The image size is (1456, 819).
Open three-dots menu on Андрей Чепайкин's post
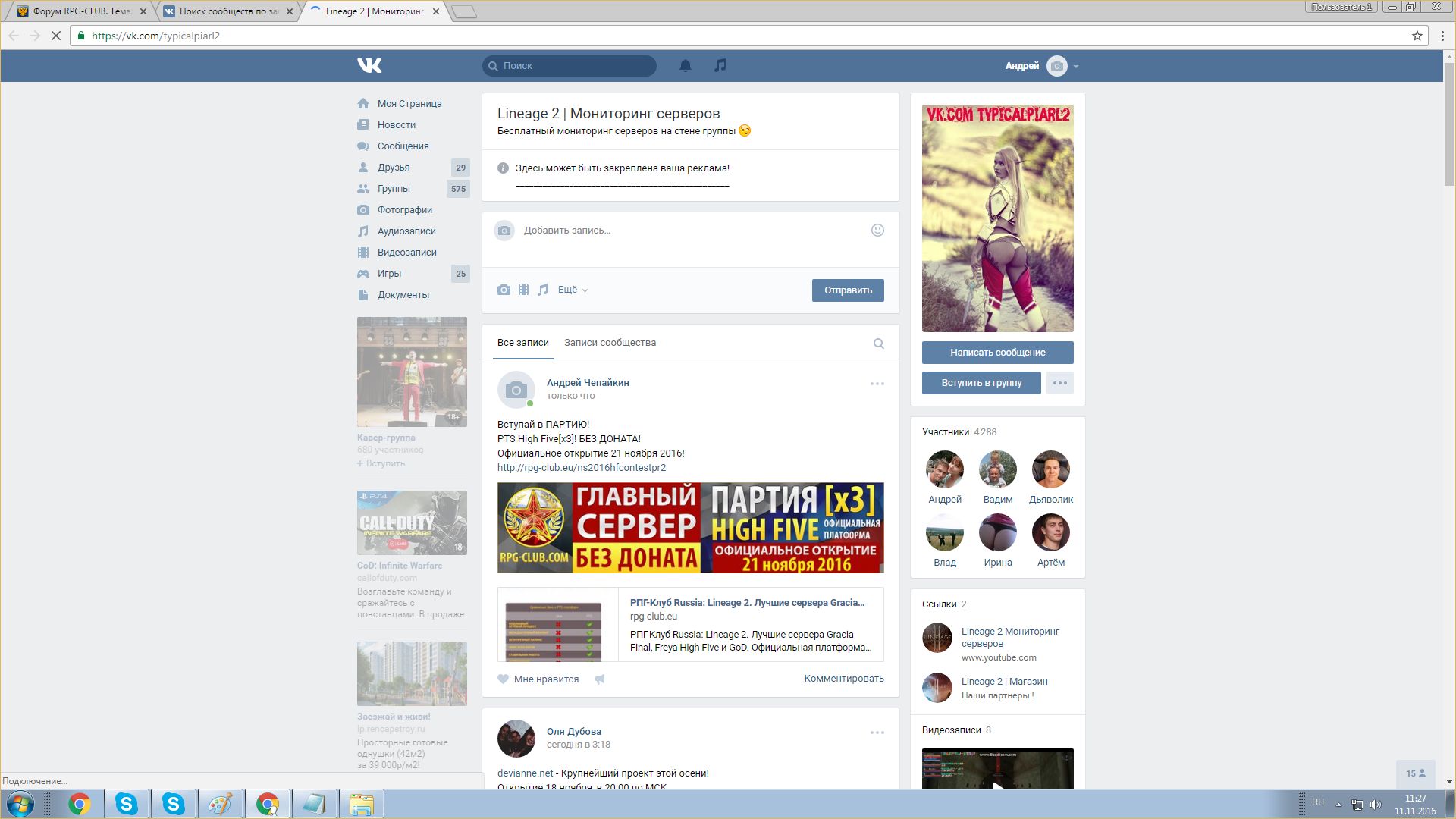[877, 384]
